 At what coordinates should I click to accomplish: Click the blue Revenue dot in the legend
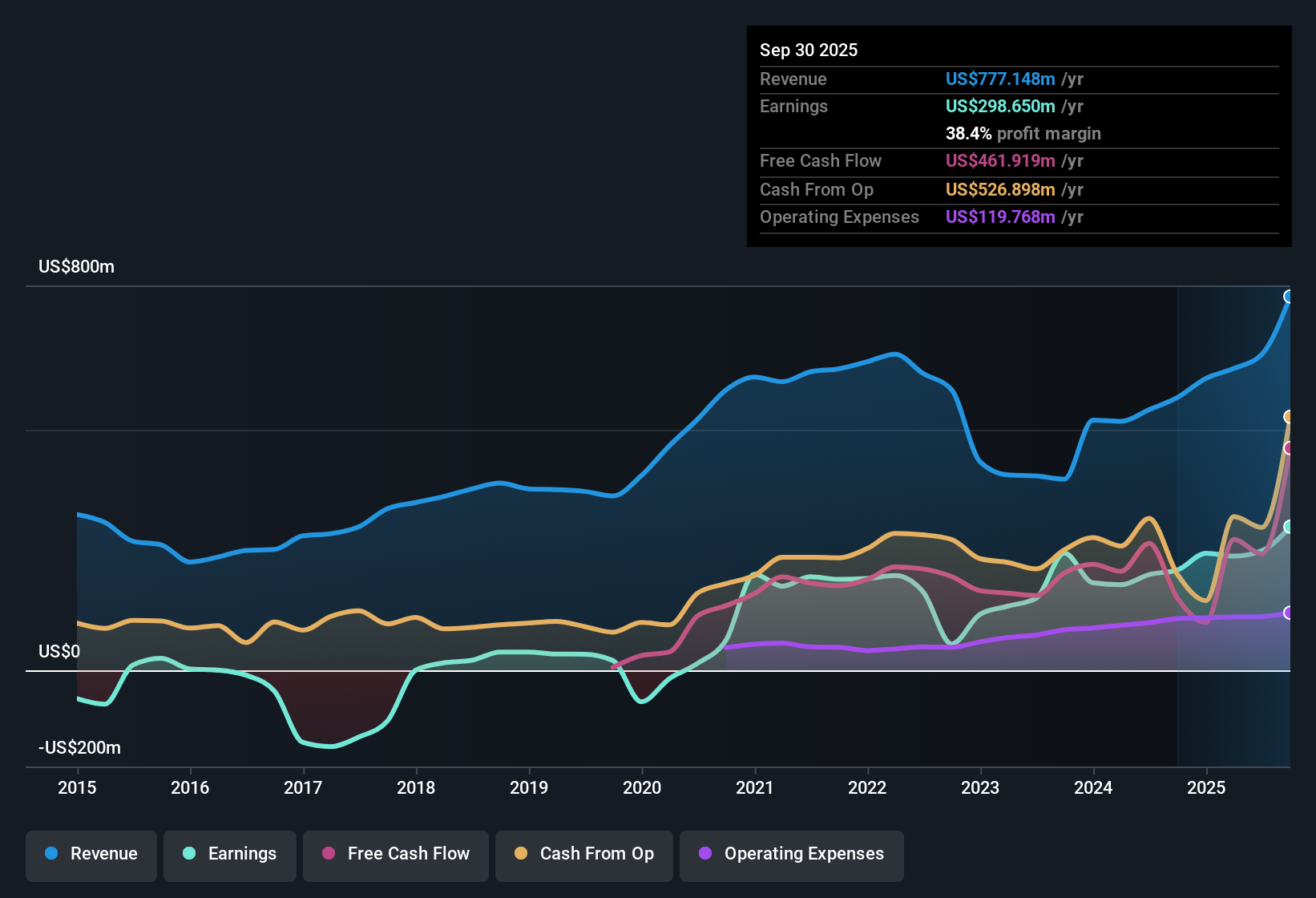click(x=50, y=854)
